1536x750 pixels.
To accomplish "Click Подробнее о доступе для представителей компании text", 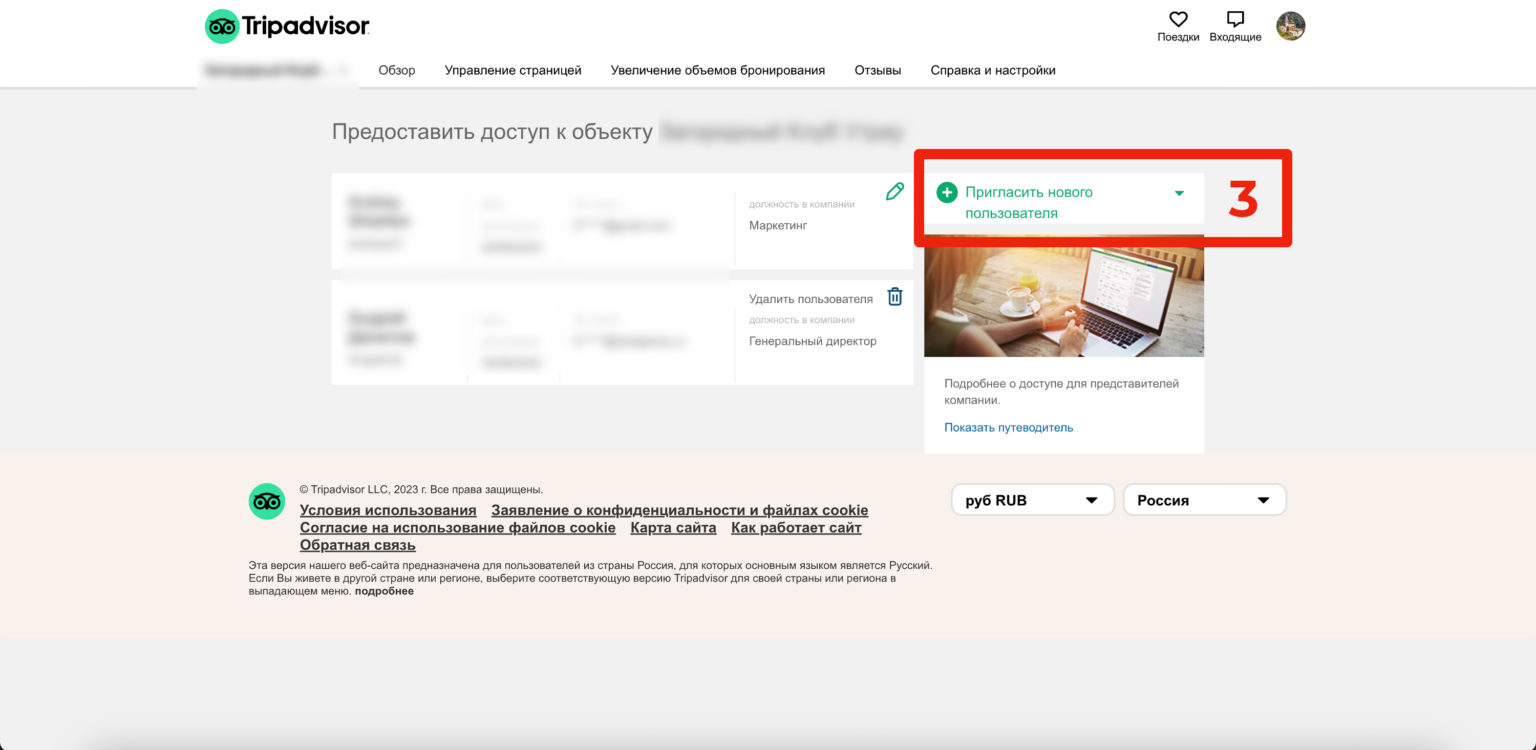I will (1062, 391).
